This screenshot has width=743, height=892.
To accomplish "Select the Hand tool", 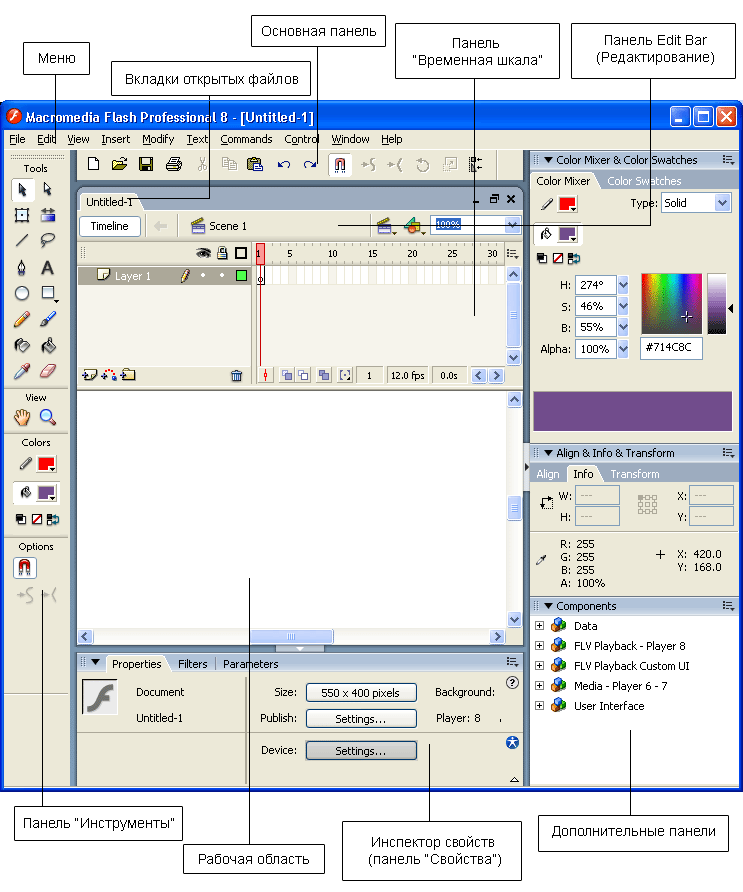I will click(x=22, y=418).
